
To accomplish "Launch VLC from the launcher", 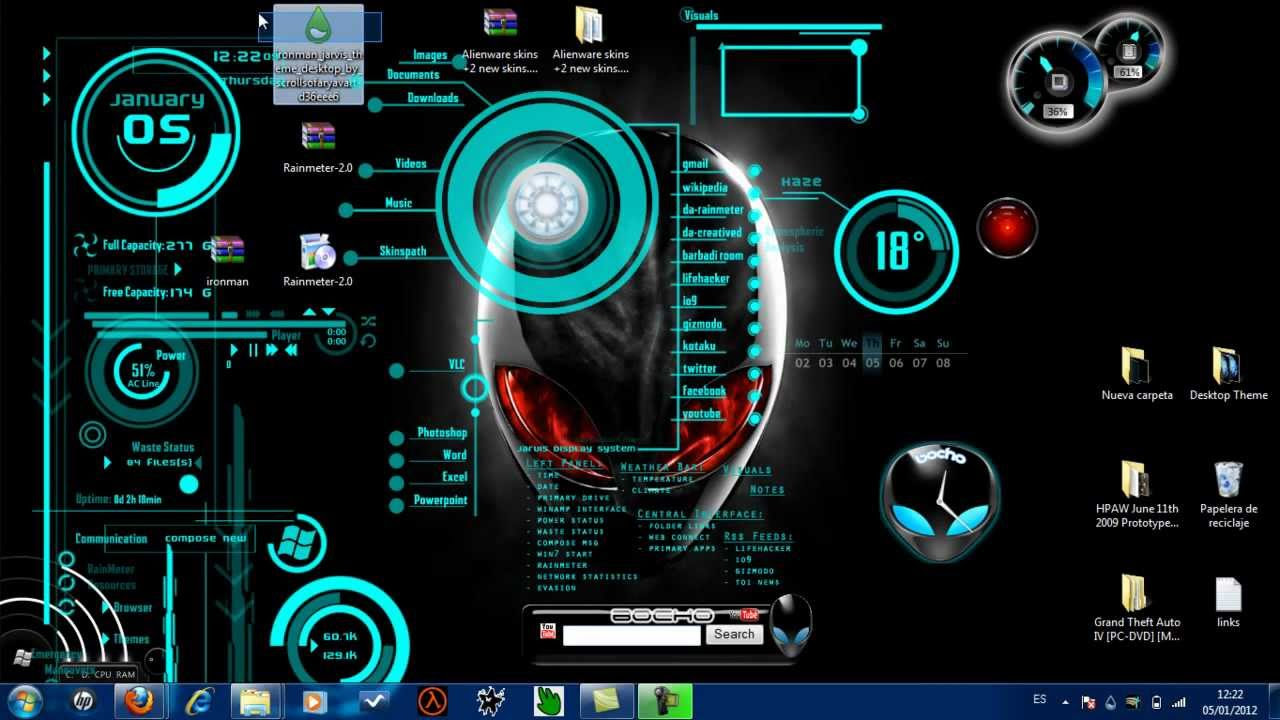I will pos(456,365).
